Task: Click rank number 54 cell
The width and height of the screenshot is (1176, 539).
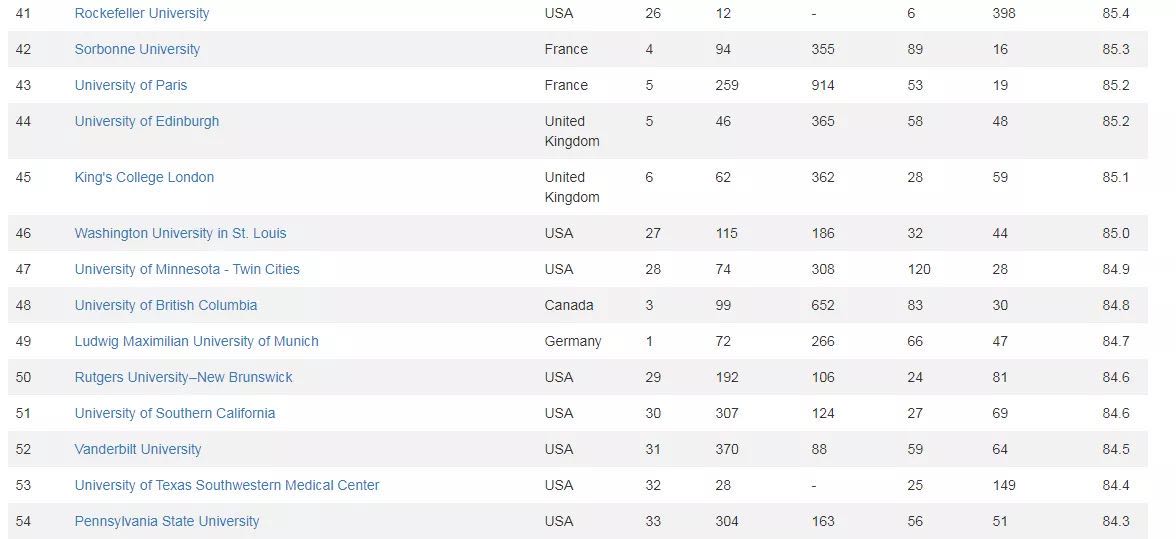Action: (23, 521)
